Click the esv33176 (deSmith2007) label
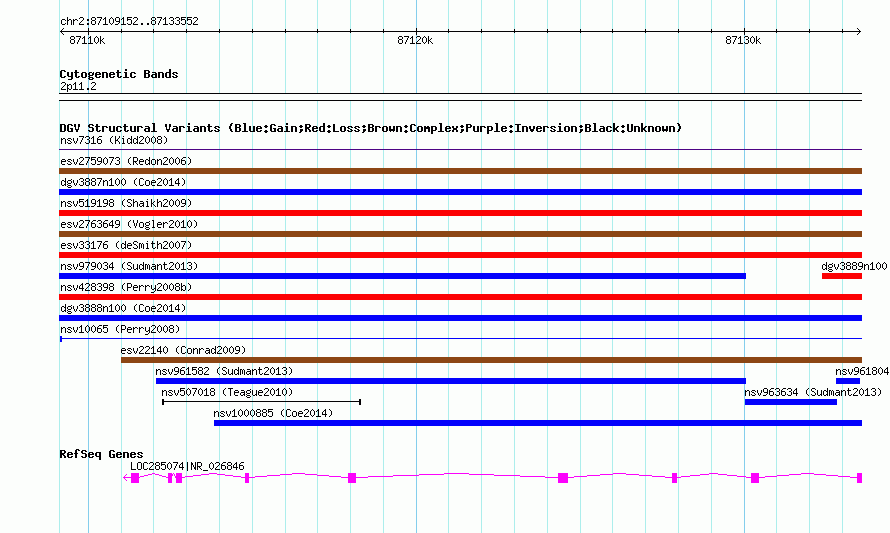Image resolution: width=890 pixels, height=533 pixels. point(126,245)
